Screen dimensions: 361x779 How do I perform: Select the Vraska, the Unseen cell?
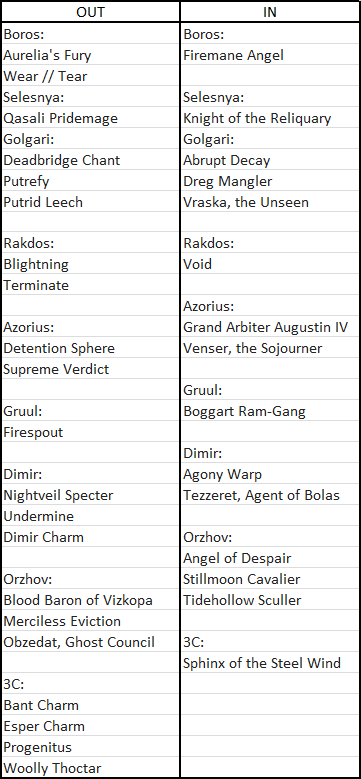tap(270, 202)
